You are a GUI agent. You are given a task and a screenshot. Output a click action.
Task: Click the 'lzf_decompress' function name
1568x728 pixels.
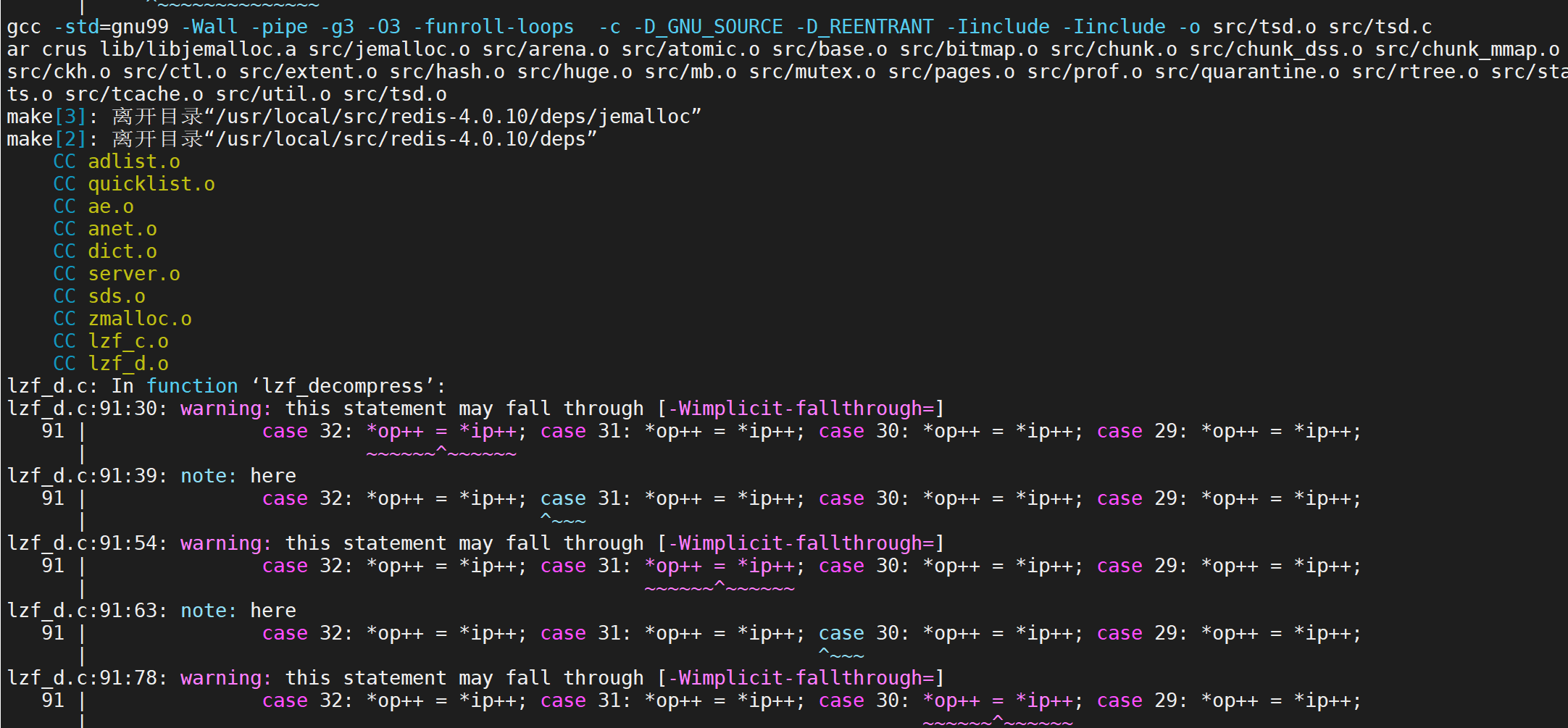[x=343, y=387]
